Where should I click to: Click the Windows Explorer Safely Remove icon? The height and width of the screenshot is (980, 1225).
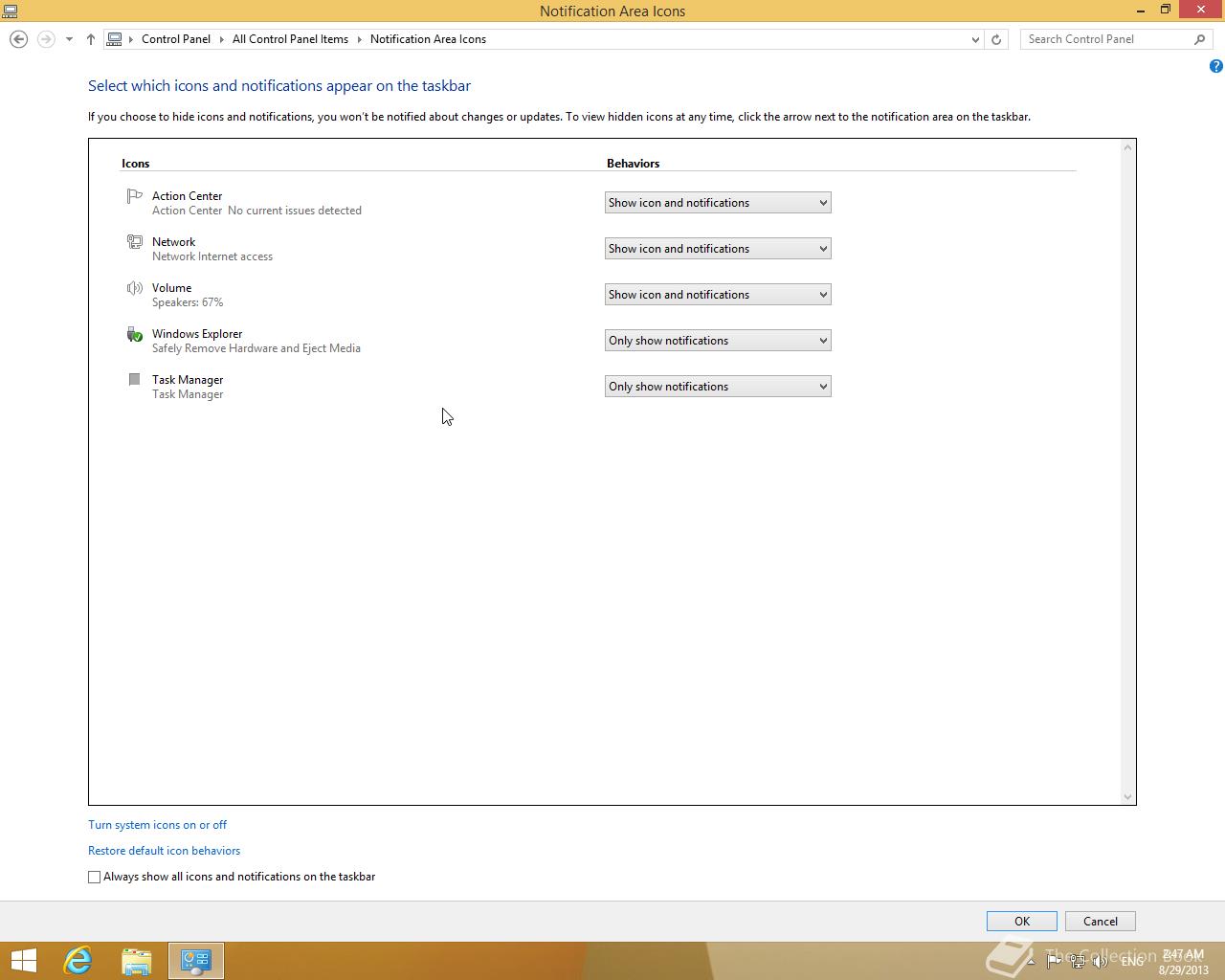point(134,334)
